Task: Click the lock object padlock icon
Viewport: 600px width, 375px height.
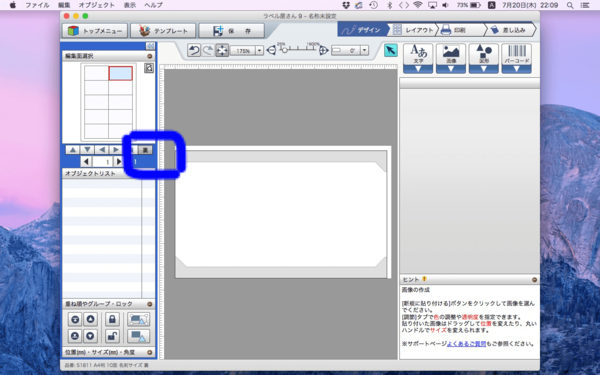Action: point(112,319)
